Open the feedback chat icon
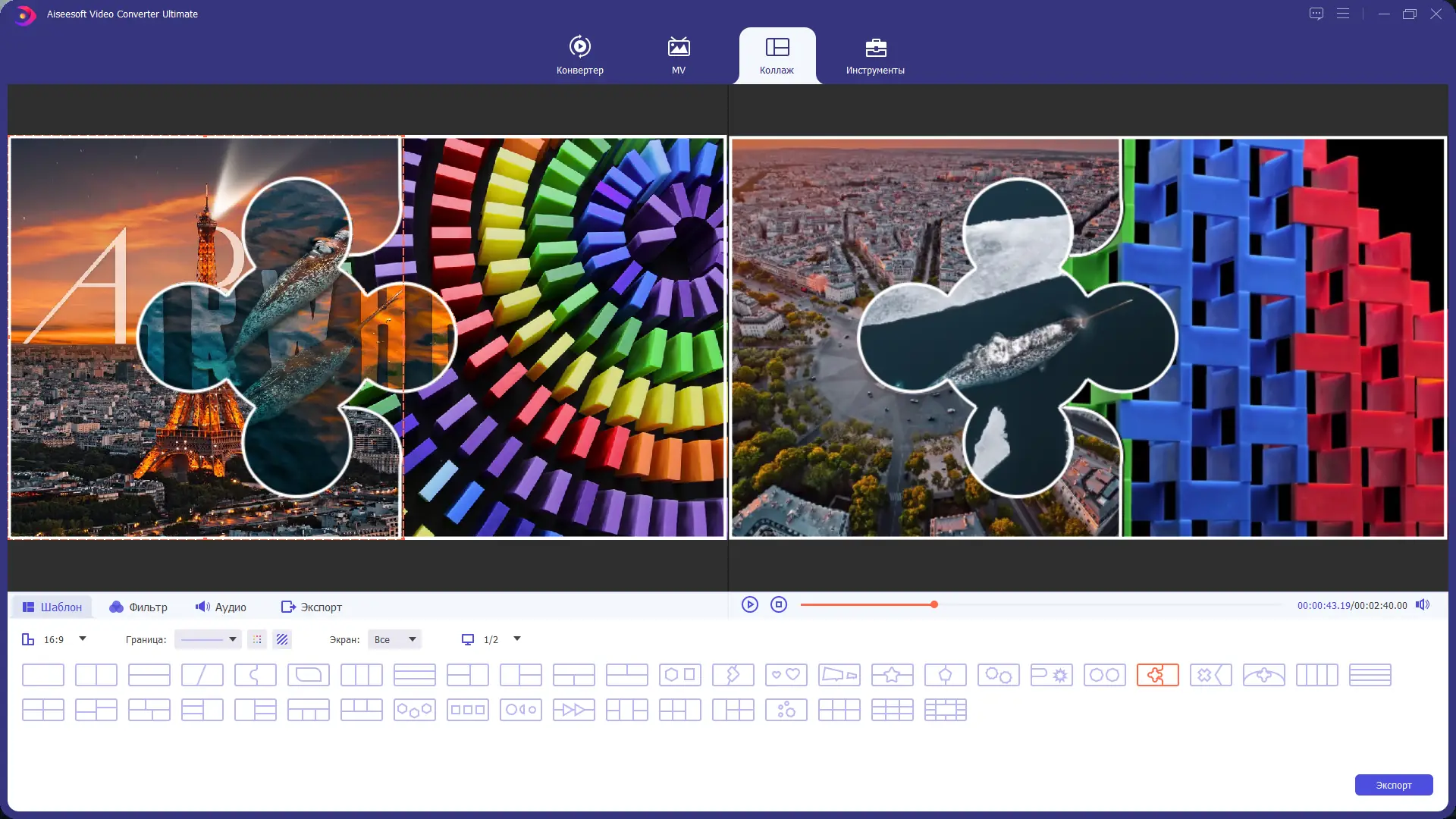The image size is (1456, 819). (x=1316, y=14)
